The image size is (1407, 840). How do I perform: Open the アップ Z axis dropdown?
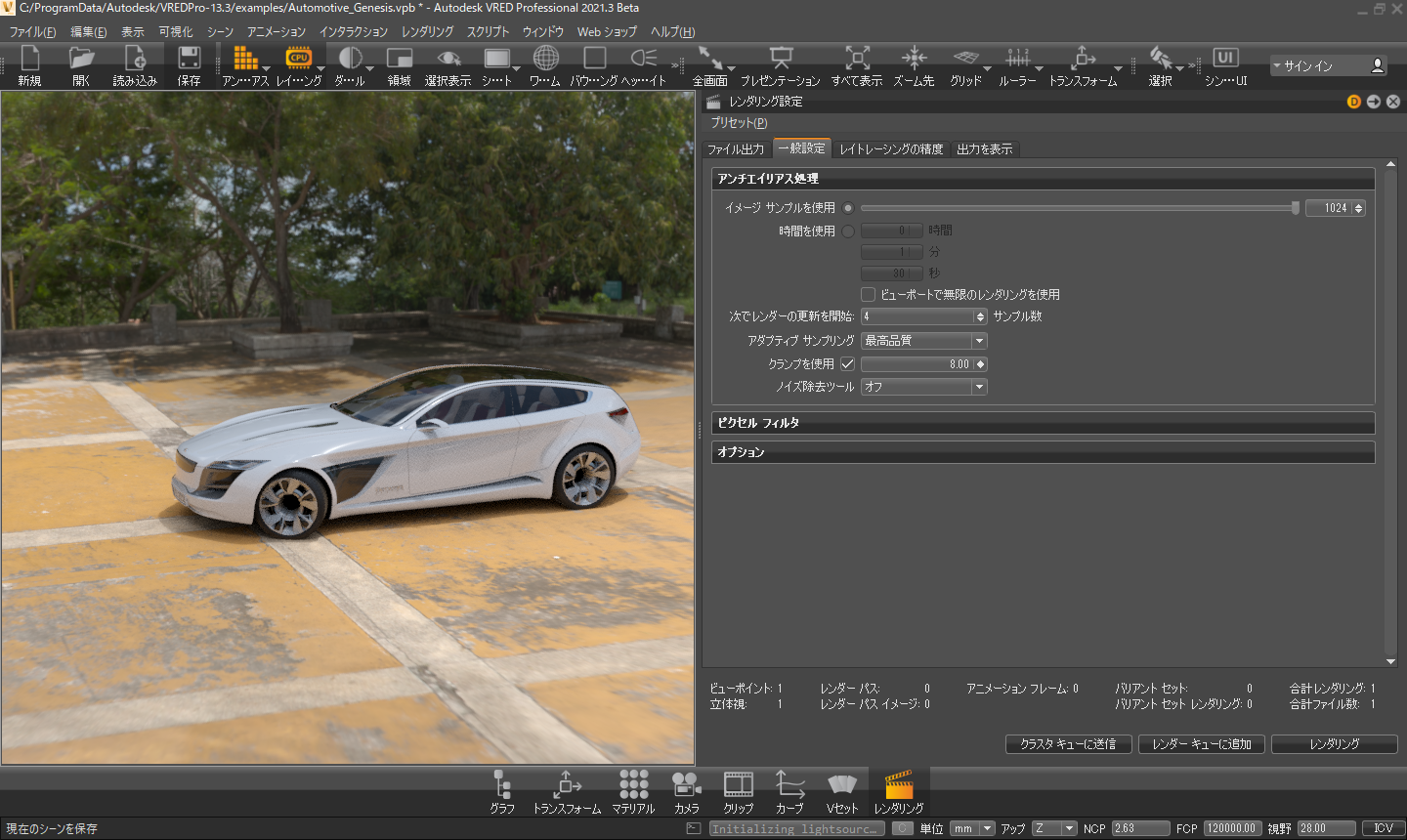1054,828
